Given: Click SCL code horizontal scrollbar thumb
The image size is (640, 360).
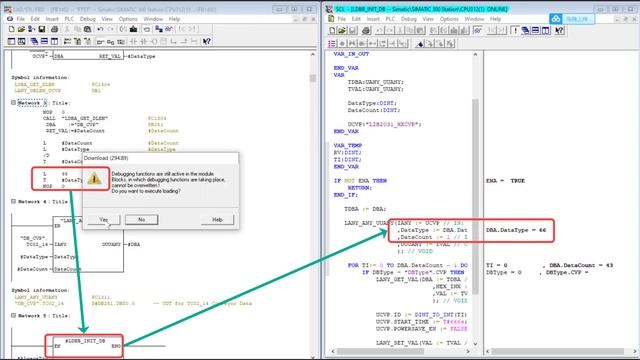Looking at the screenshot, I should coord(380,351).
